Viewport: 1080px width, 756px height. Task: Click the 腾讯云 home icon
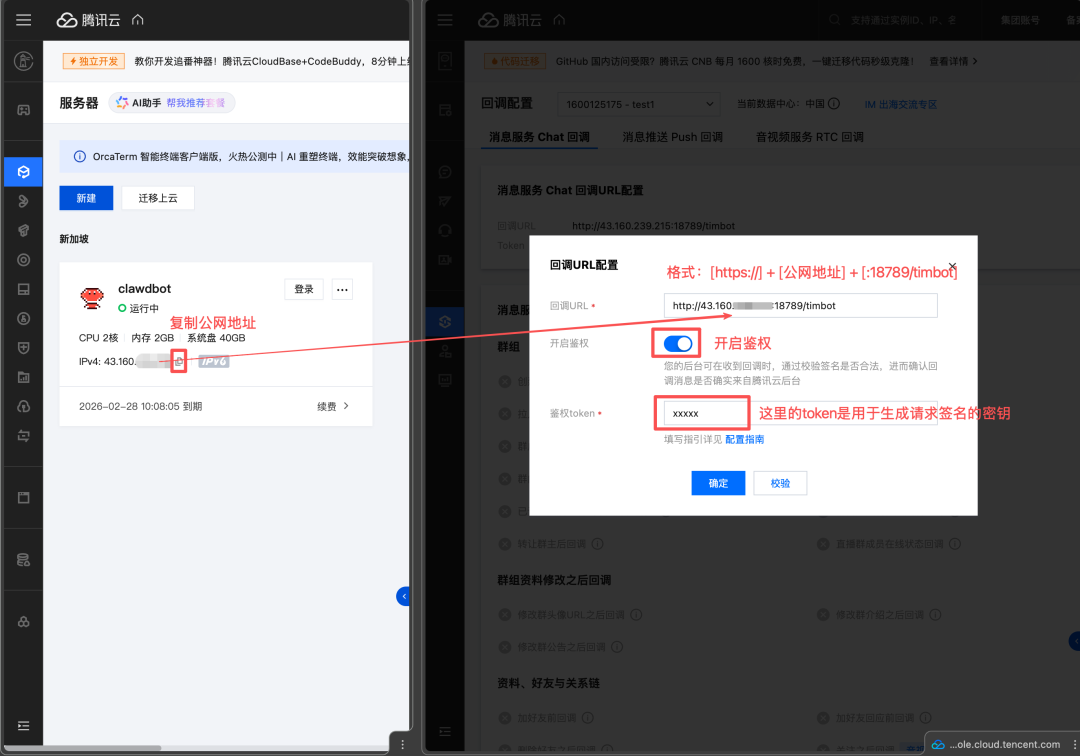click(137, 19)
